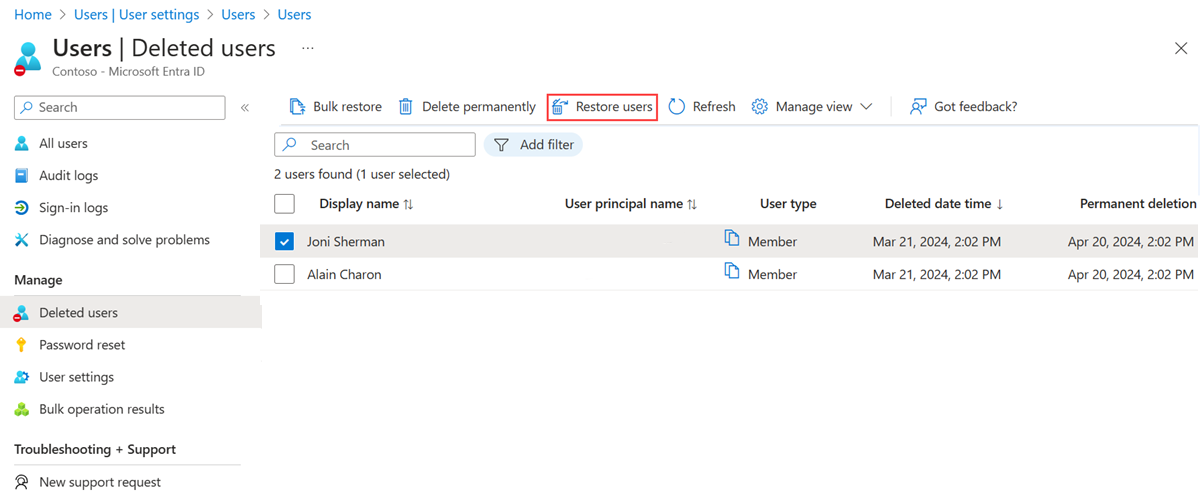Open the ellipsis more options menu

[308, 48]
